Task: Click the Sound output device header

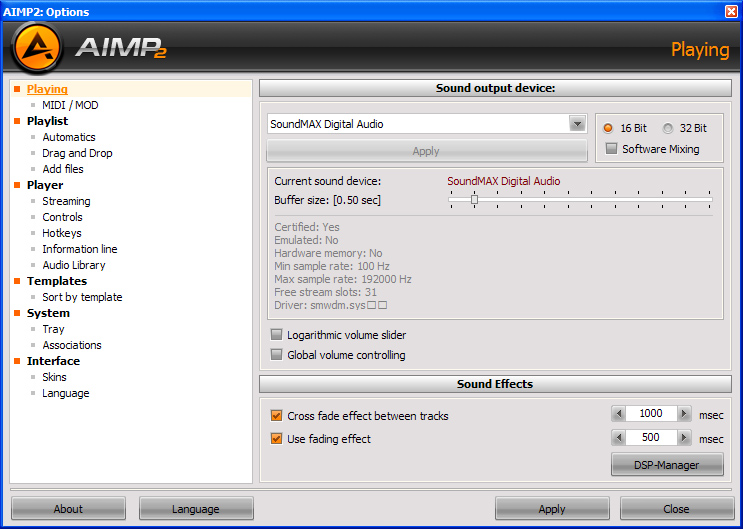Action: (x=495, y=88)
